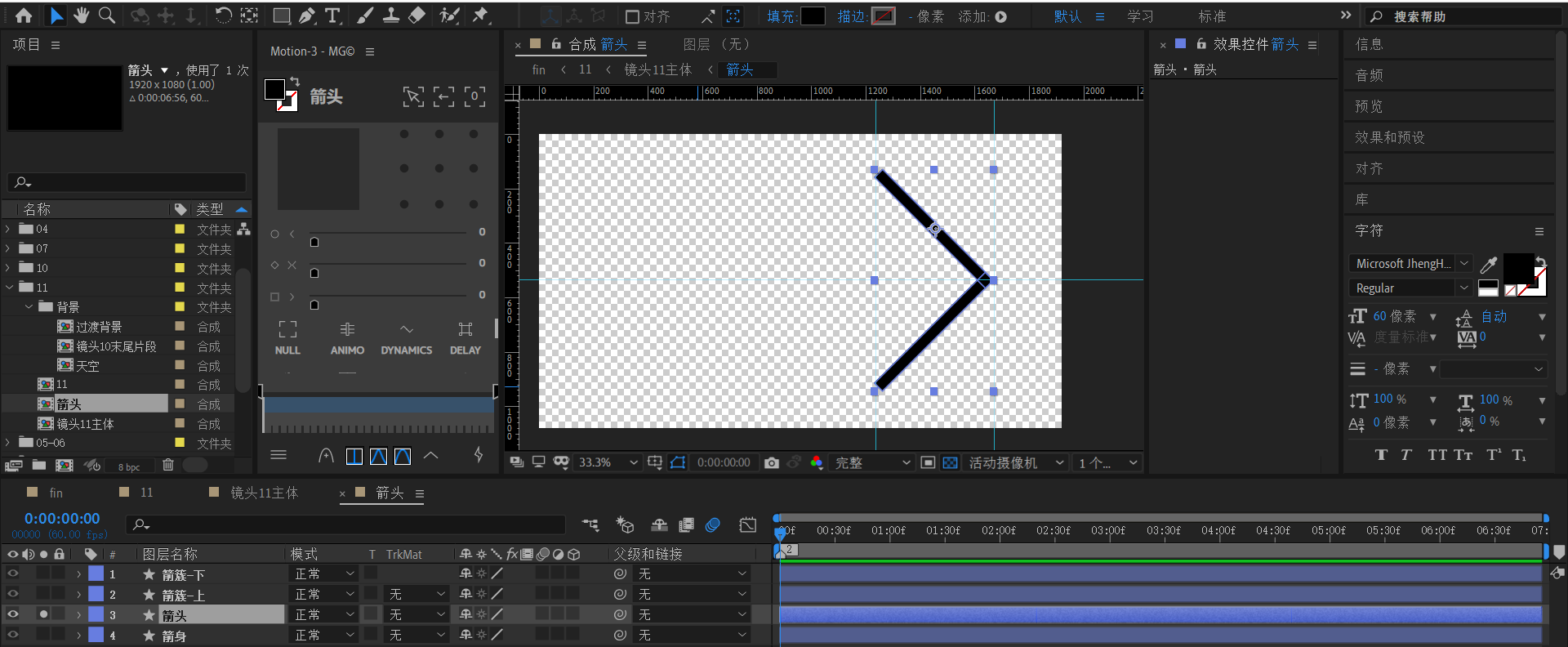The width and height of the screenshot is (1568, 647).
Task: Open the 活动摄像机 camera view dropdown
Action: click(x=1017, y=462)
